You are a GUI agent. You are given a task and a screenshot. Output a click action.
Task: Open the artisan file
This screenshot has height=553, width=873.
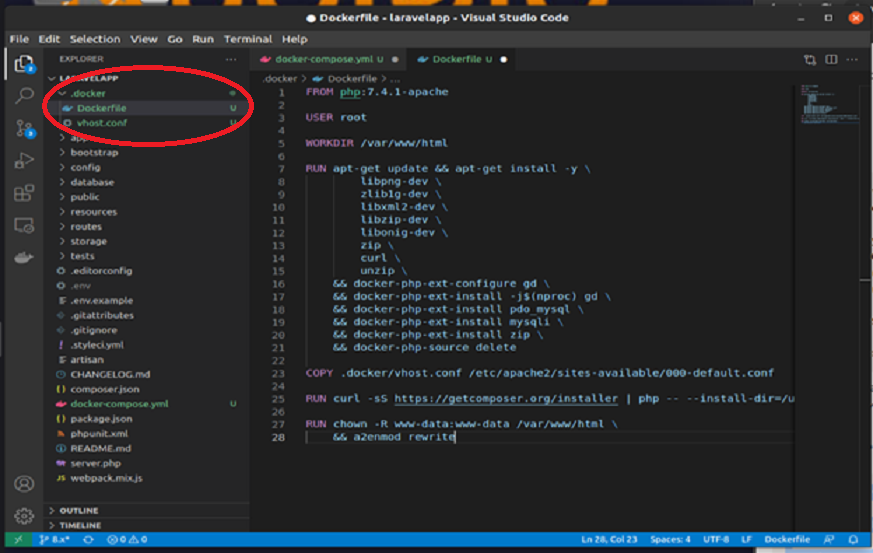[86, 360]
